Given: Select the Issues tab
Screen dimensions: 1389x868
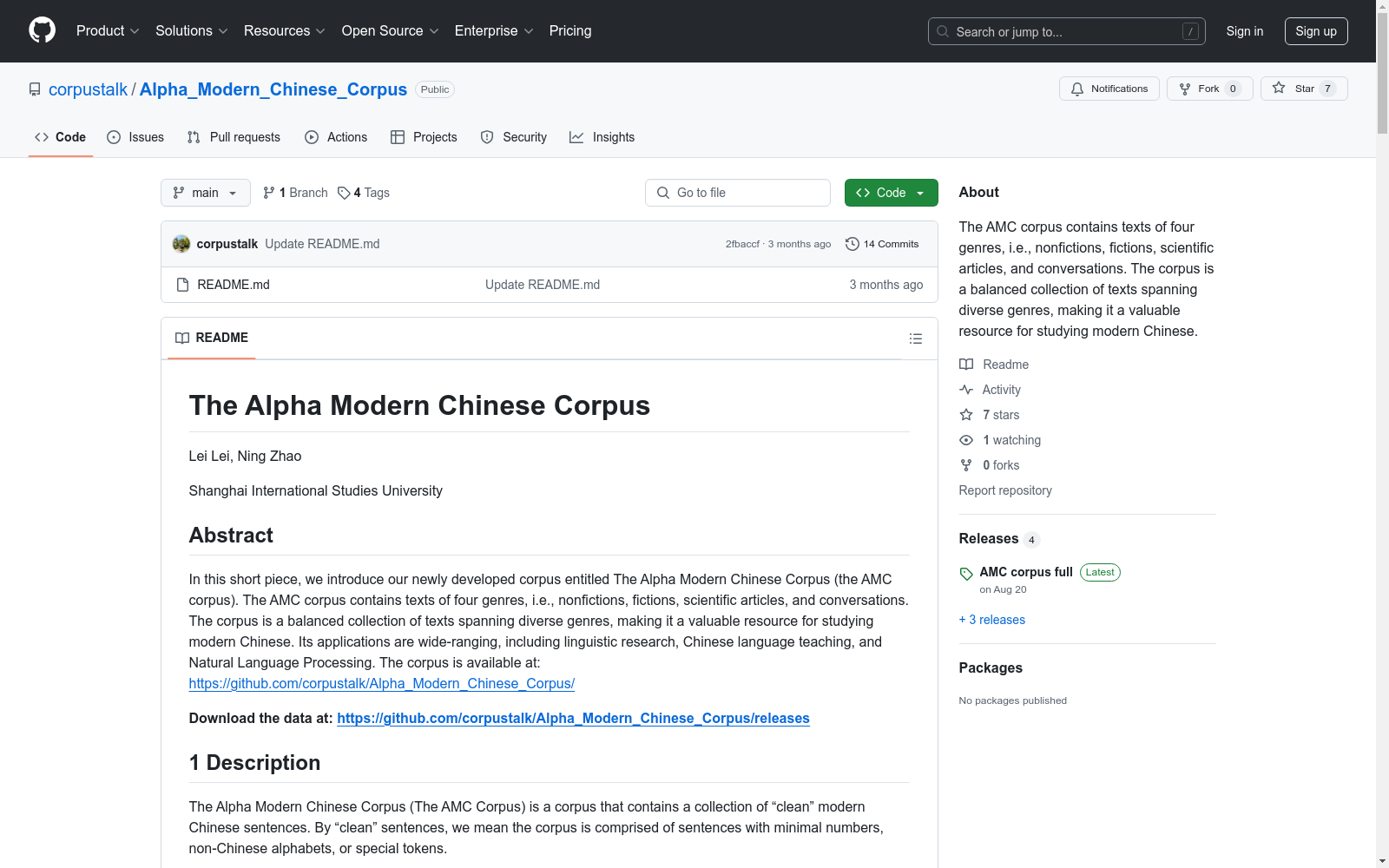Looking at the screenshot, I should tap(135, 137).
